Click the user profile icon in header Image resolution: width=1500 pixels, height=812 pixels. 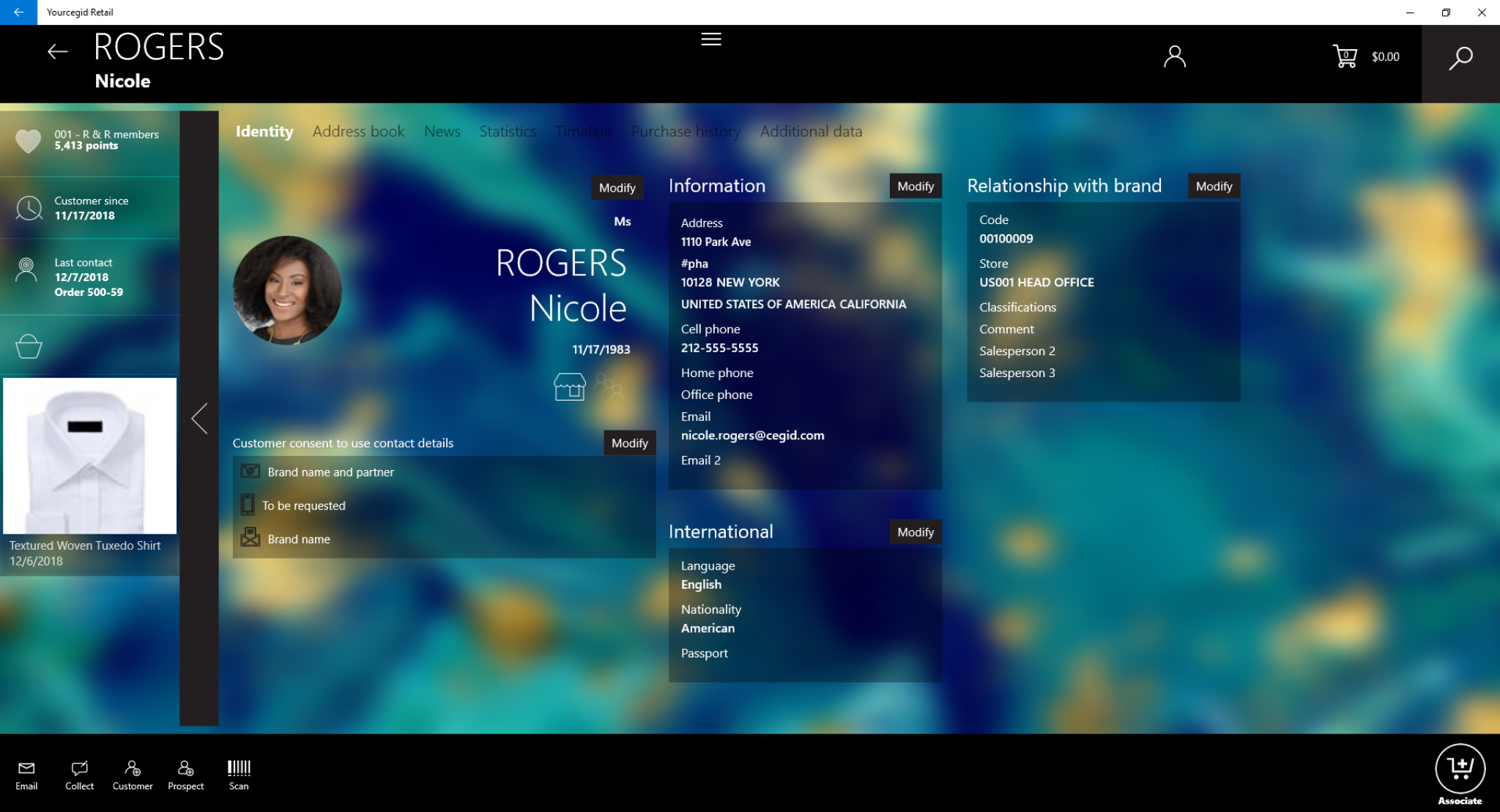[1174, 56]
